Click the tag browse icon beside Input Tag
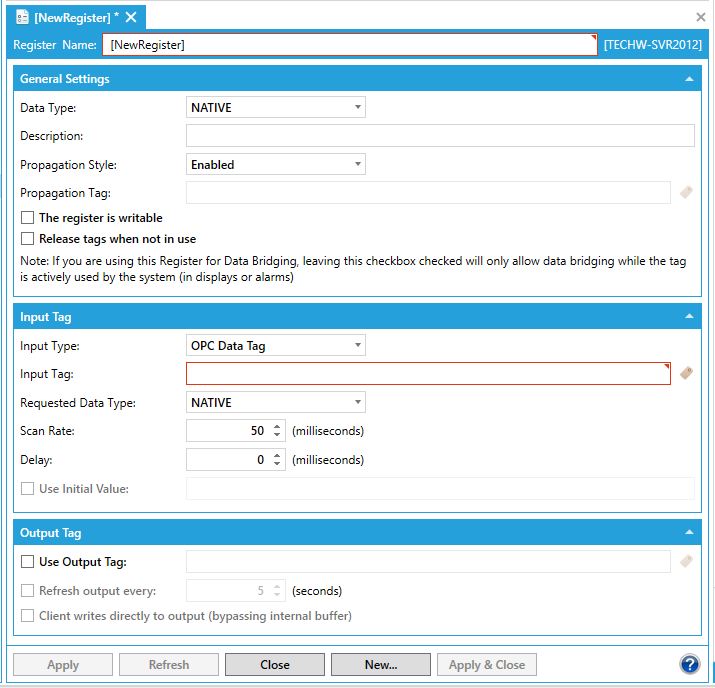Image resolution: width=715 pixels, height=688 pixels. (686, 373)
